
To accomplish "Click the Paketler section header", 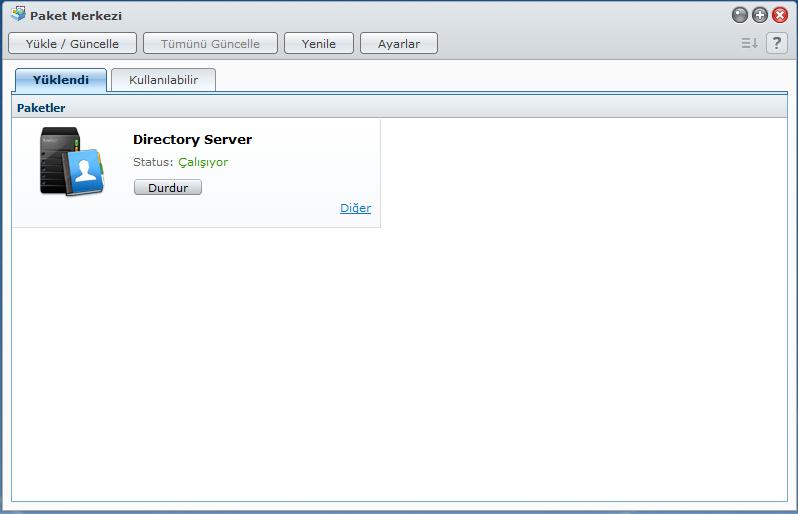I will (41, 108).
